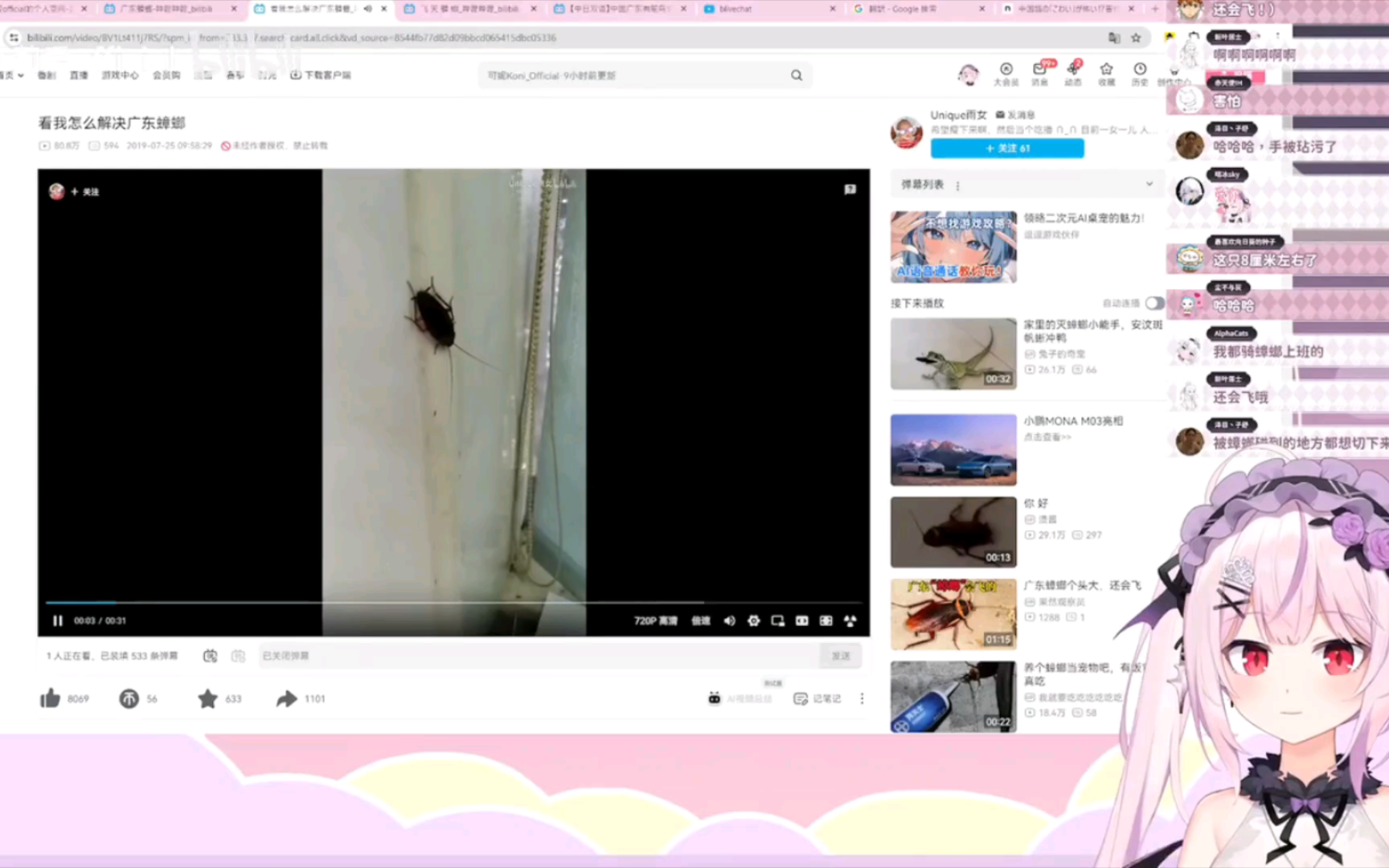Open danmaku settings icon
The height and width of the screenshot is (868, 1389).
238,656
